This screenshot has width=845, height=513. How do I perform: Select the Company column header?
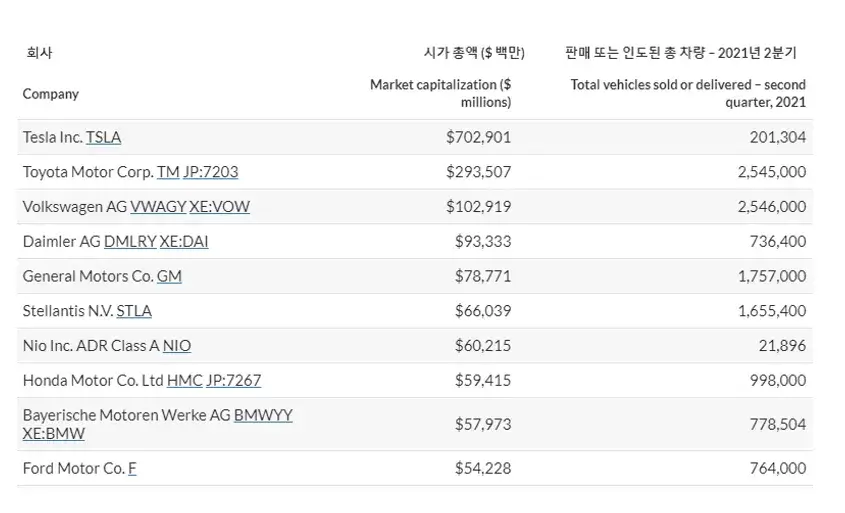(51, 94)
